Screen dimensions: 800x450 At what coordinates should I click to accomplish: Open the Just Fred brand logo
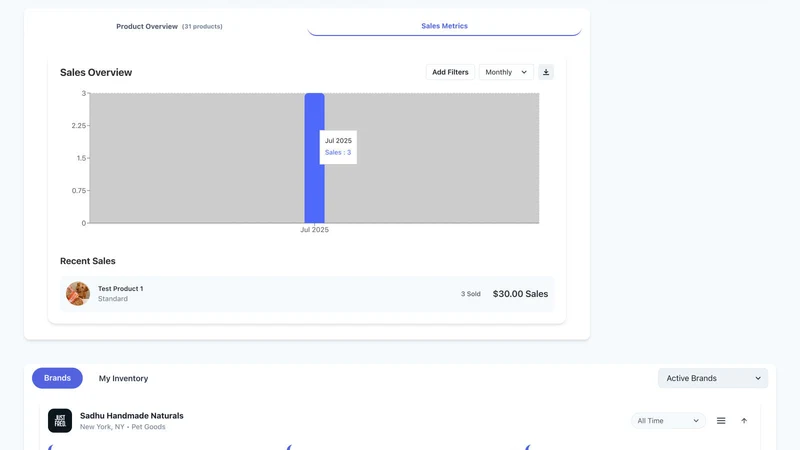click(x=60, y=421)
